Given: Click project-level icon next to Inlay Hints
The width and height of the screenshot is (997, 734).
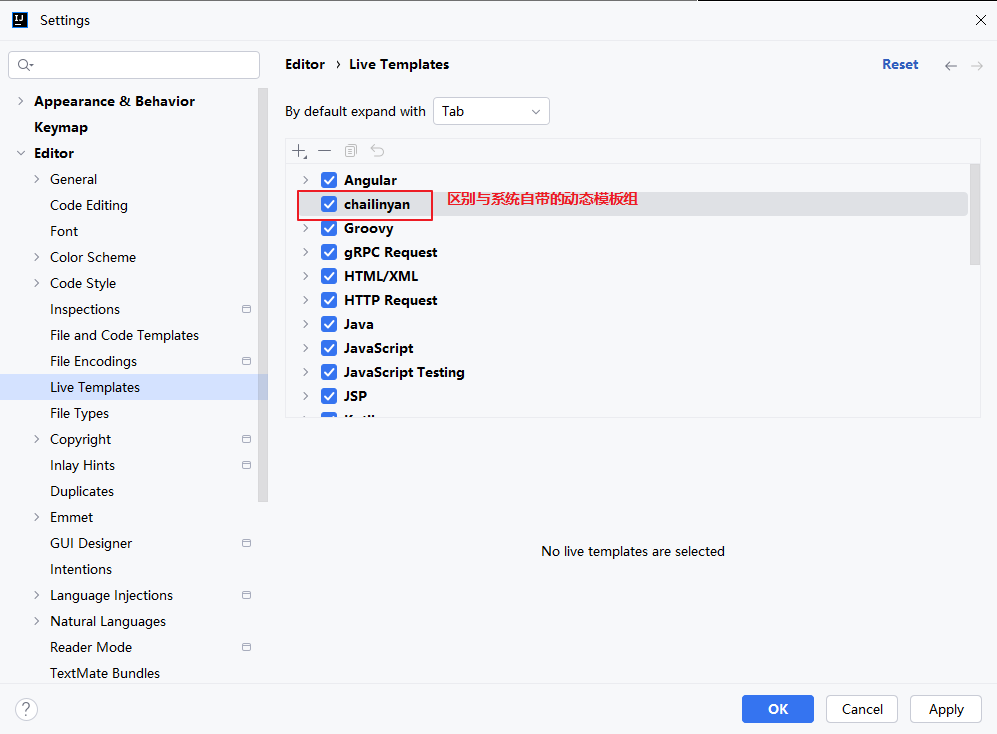Looking at the screenshot, I should (x=246, y=465).
